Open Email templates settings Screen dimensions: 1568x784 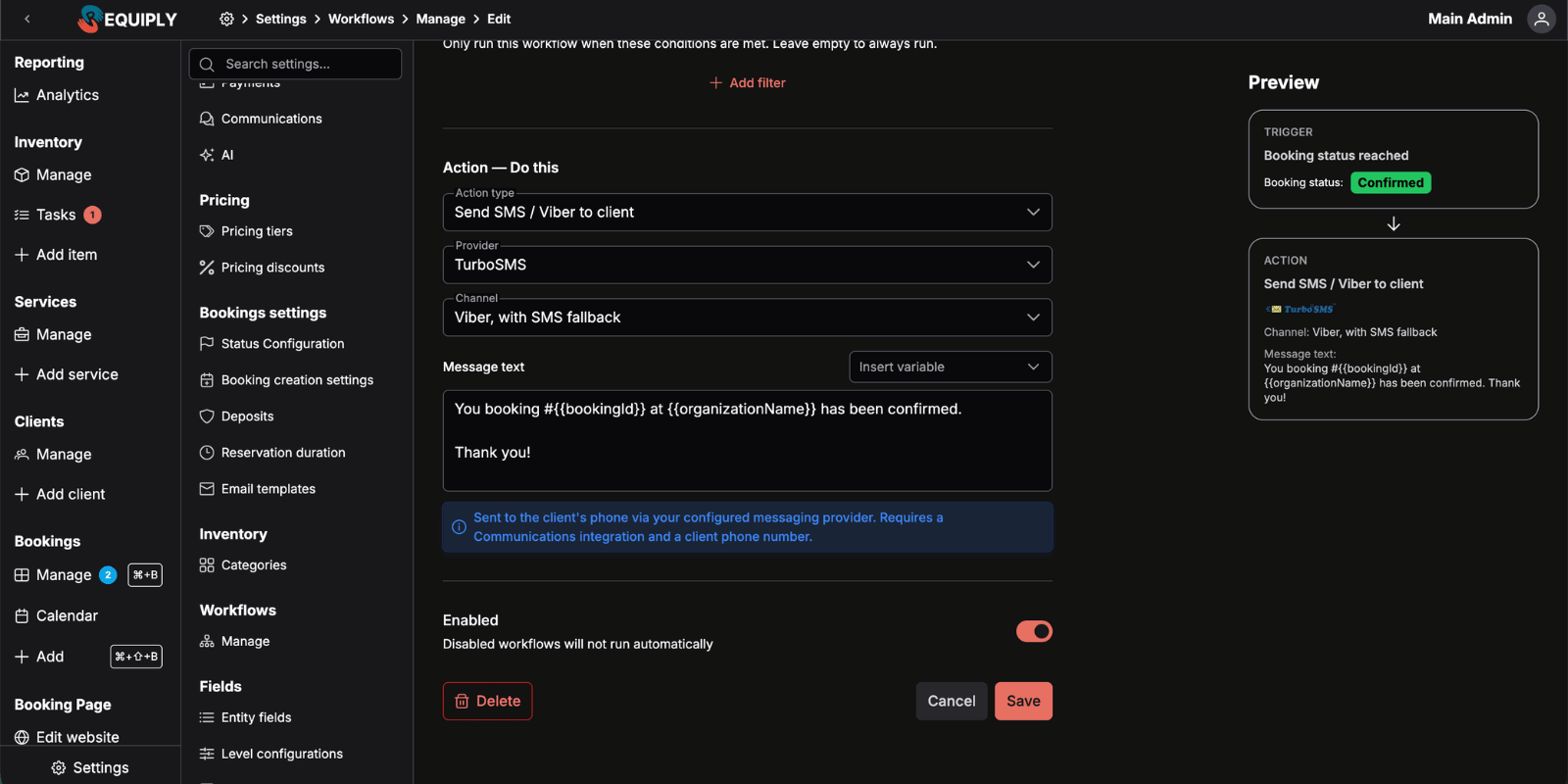(258, 489)
